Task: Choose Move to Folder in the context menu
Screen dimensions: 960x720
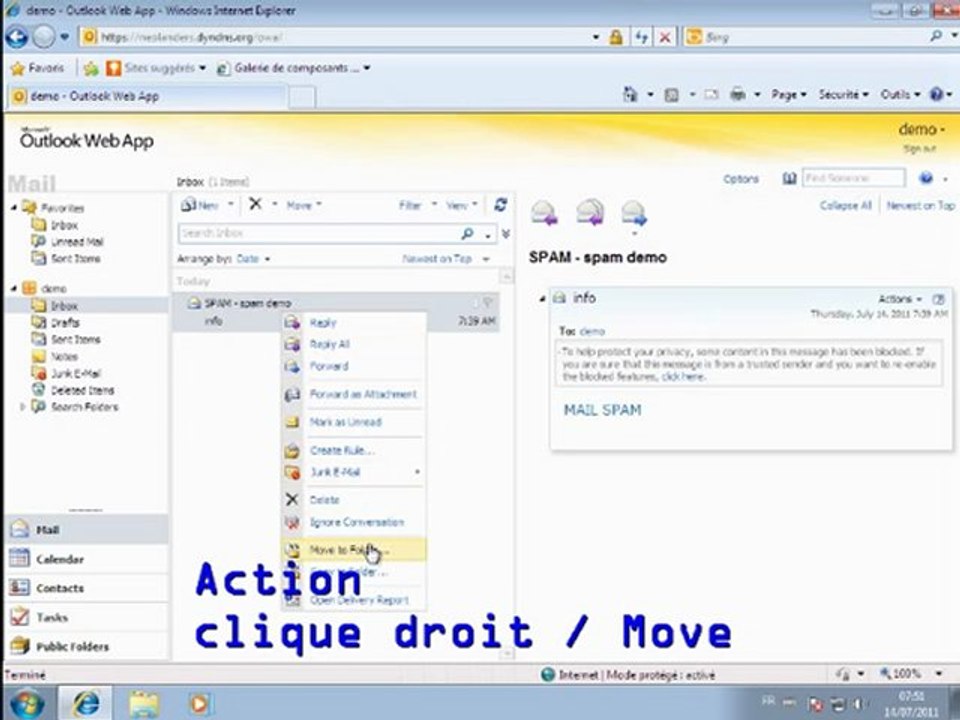Action: 354,550
